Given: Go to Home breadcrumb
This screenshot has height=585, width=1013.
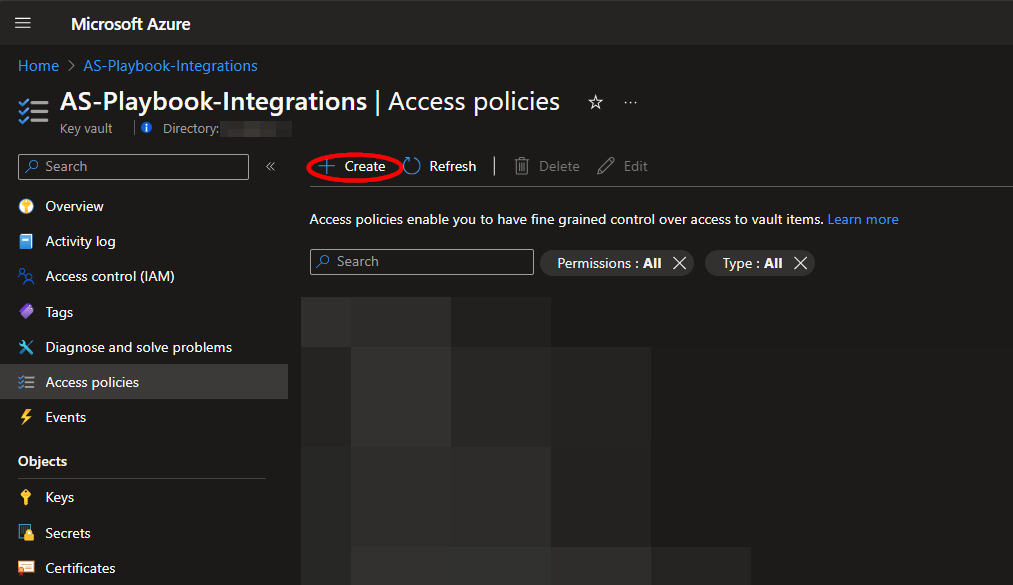Looking at the screenshot, I should 38,66.
